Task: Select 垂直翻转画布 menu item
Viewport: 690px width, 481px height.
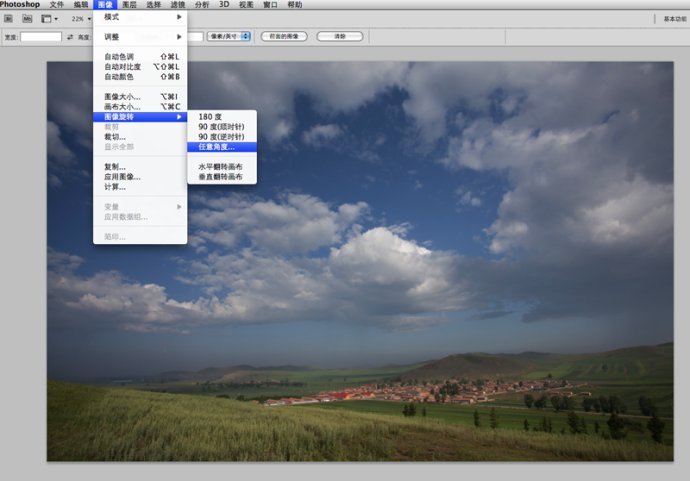Action: click(x=222, y=176)
